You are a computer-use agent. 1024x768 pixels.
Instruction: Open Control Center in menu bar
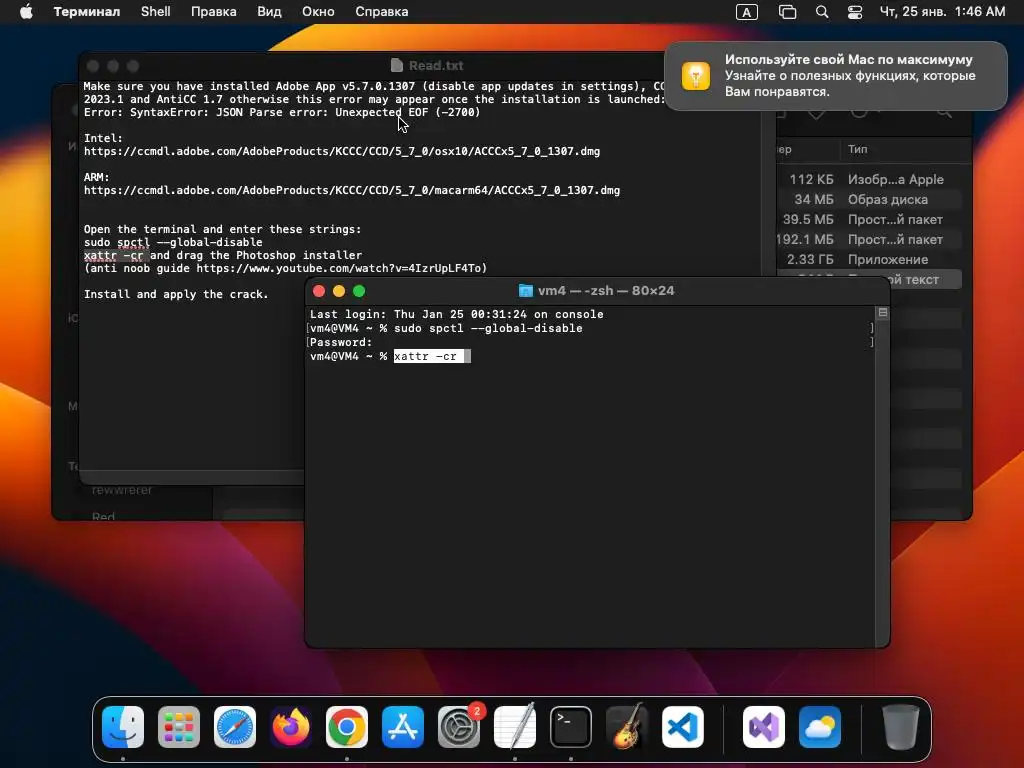[x=855, y=12]
